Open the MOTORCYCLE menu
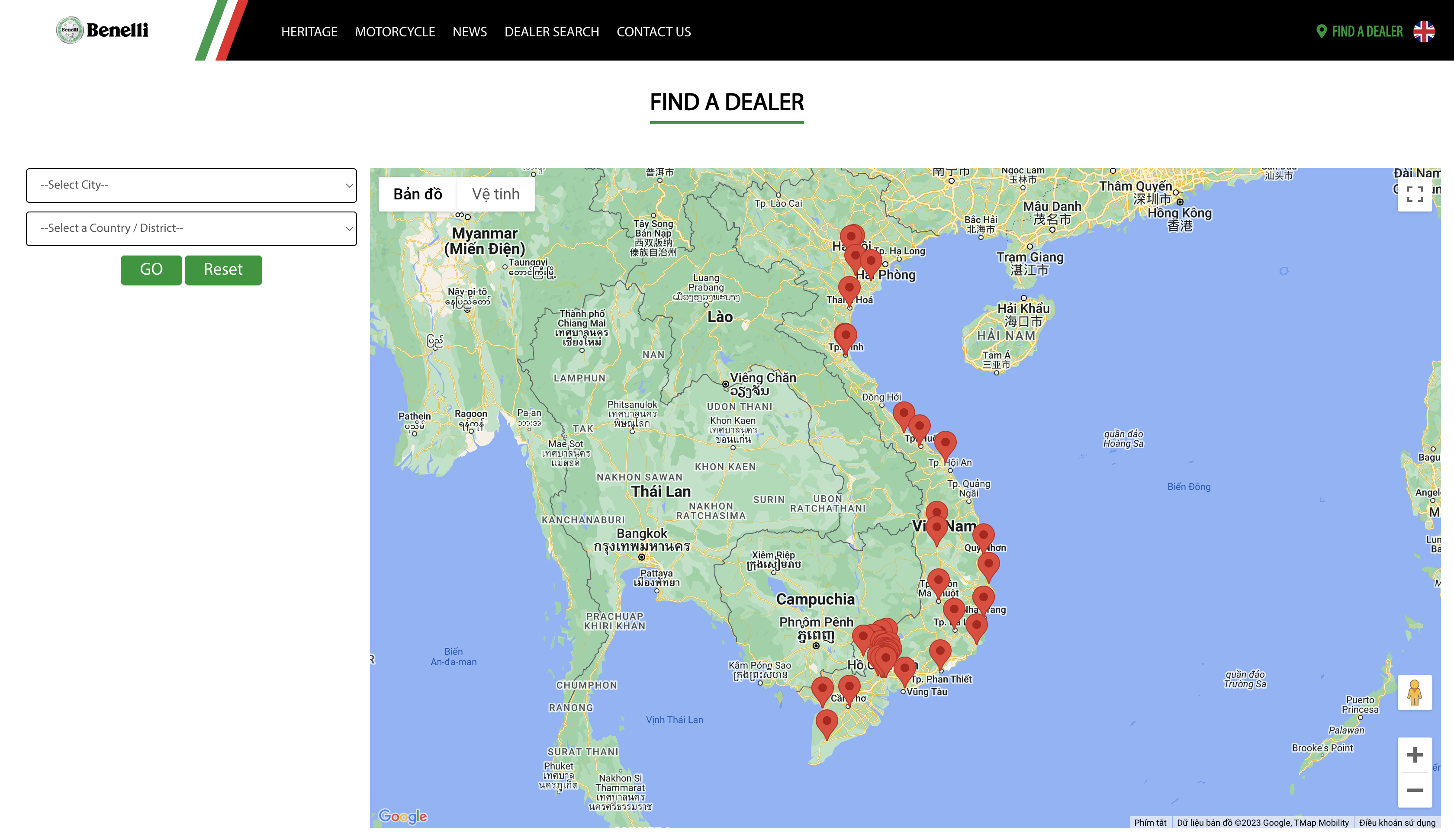The image size is (1454, 840). click(x=395, y=32)
